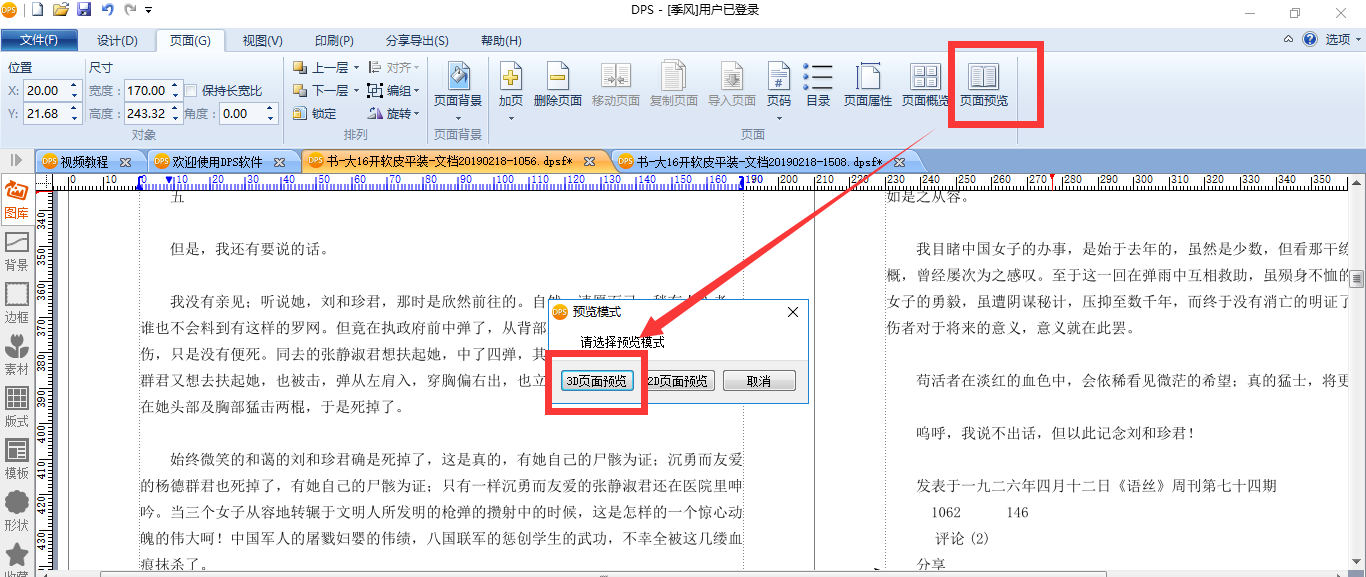
Task: Expand the 旋转 rotate dropdown
Action: point(416,114)
